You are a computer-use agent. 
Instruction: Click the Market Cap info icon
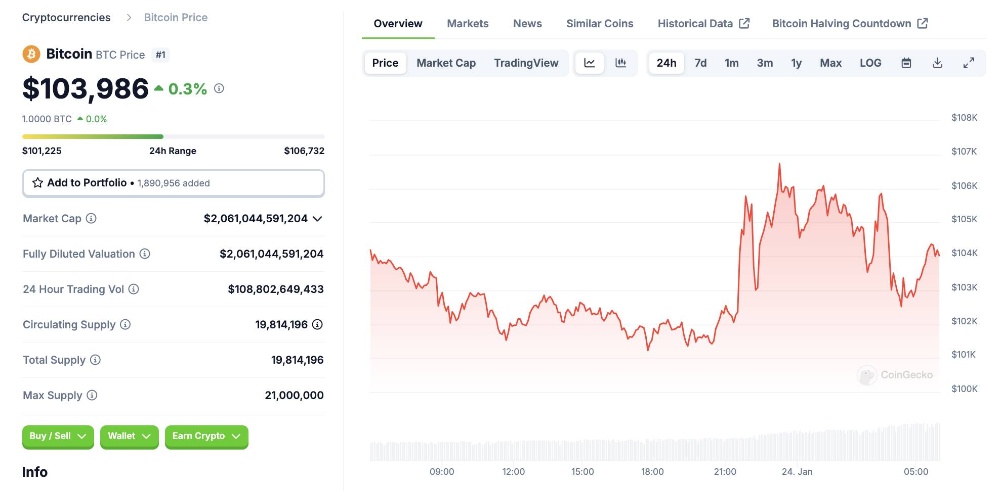point(91,218)
